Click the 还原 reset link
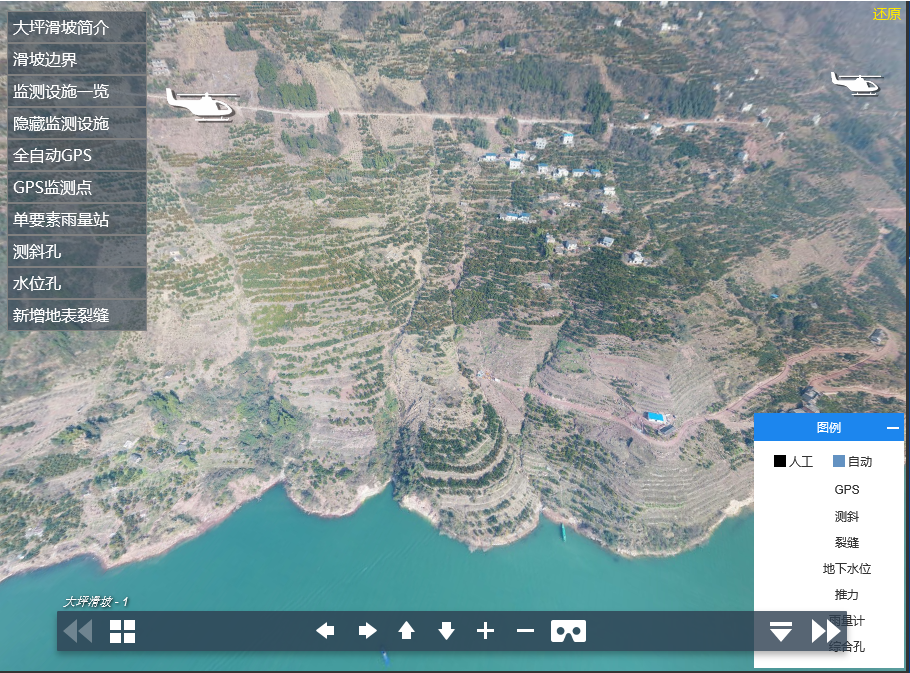Viewport: 910px width, 673px height. pos(886,14)
